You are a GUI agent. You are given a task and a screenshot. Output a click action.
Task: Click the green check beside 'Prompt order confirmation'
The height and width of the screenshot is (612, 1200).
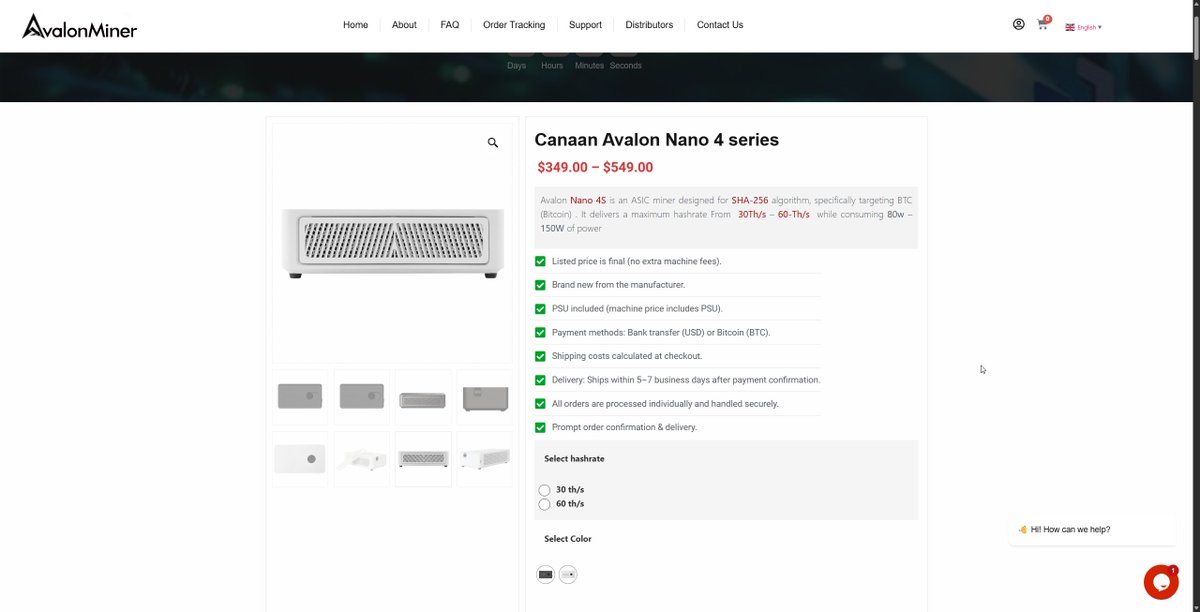[541, 427]
